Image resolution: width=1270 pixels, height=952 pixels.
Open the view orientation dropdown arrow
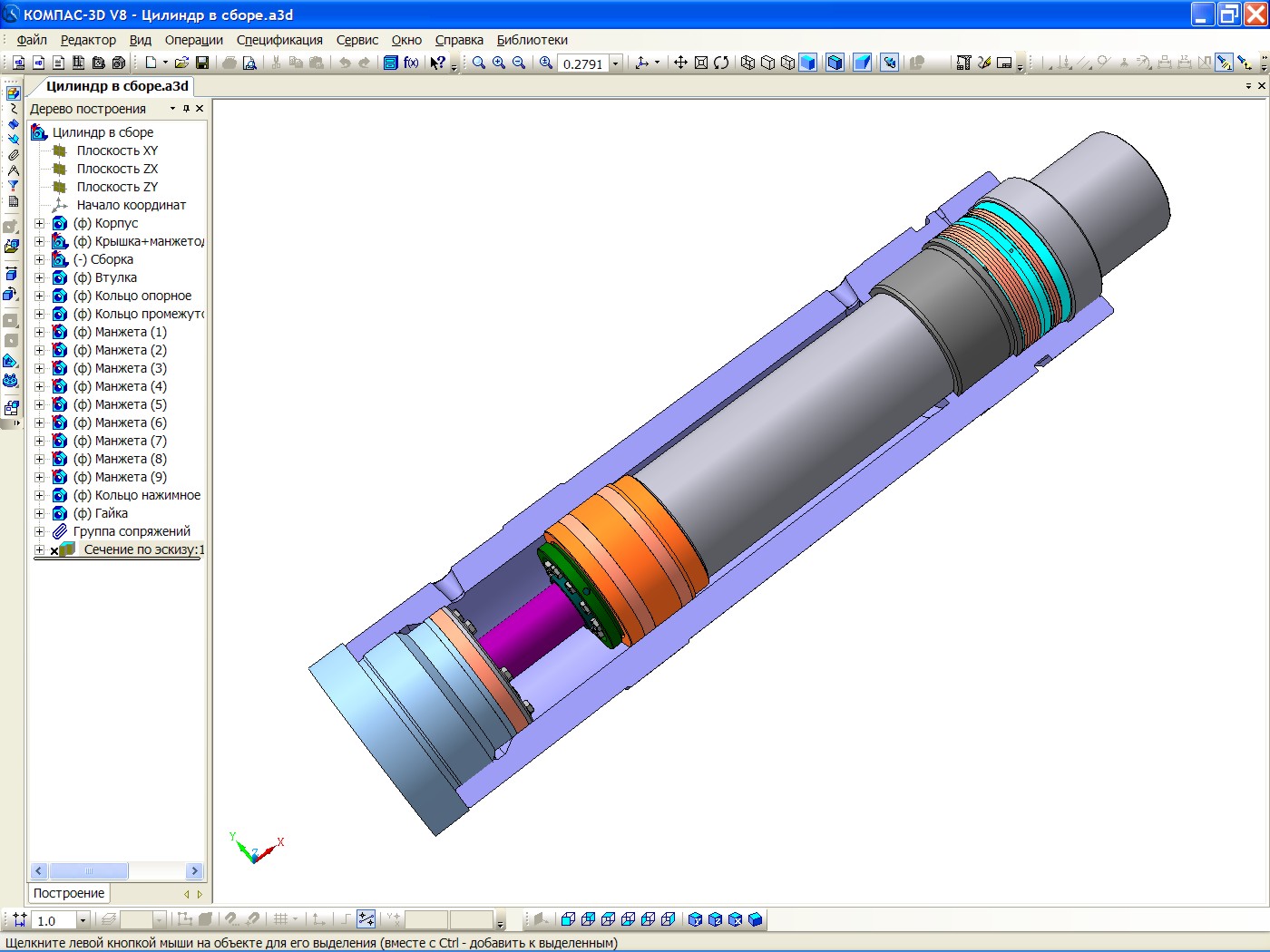point(657,63)
